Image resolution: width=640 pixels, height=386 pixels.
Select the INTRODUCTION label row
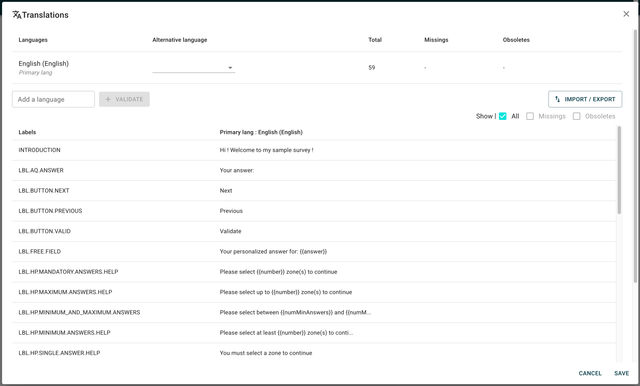tap(314, 150)
